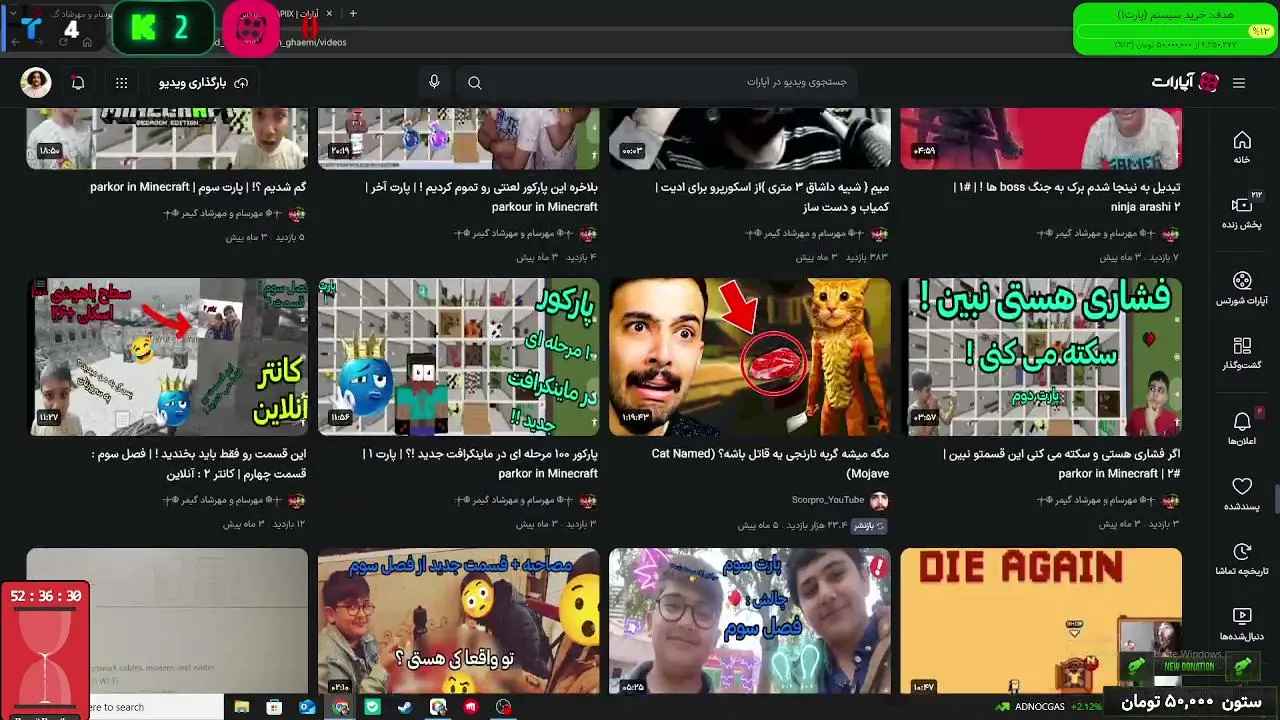1280x720 pixels.
Task: Open title مگه میشه گربه نارنجی یه قاتل باشه
Action: [770, 464]
